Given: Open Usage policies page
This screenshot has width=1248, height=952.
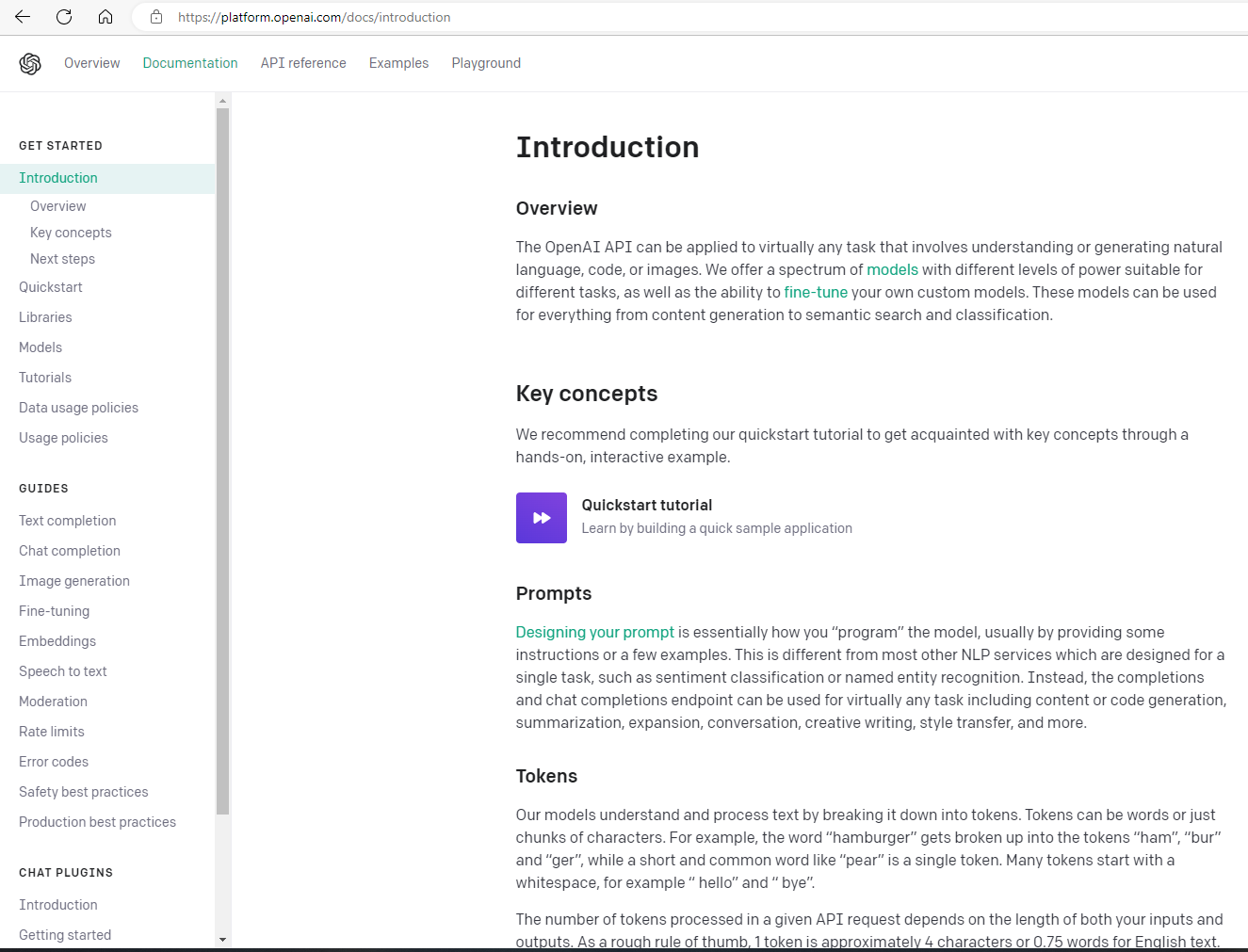Looking at the screenshot, I should tap(63, 438).
